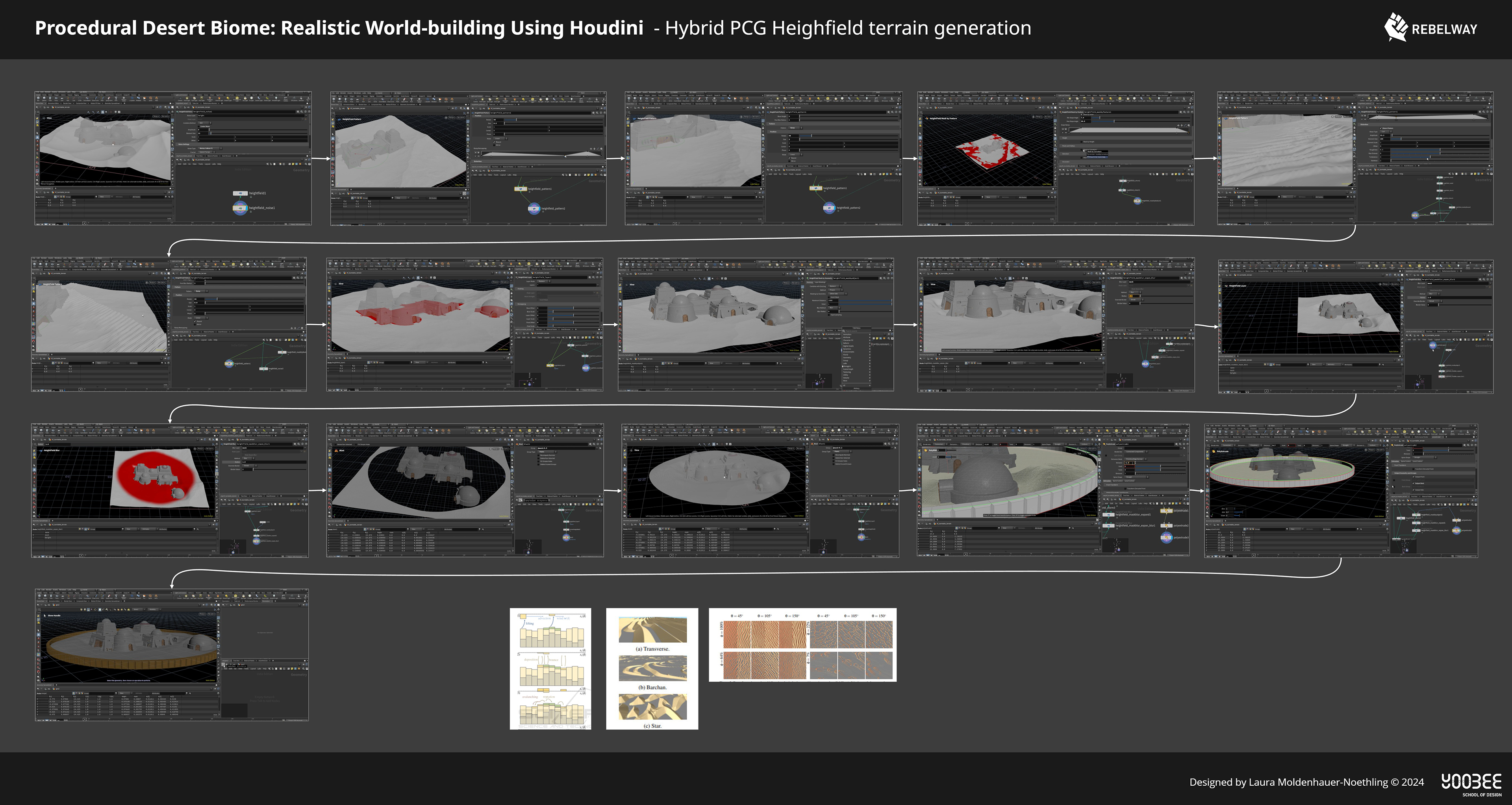This screenshot has width=1512, height=805.
Task: Click Amplitude slider in heightfield_noise1 parameters
Action: coord(209,130)
